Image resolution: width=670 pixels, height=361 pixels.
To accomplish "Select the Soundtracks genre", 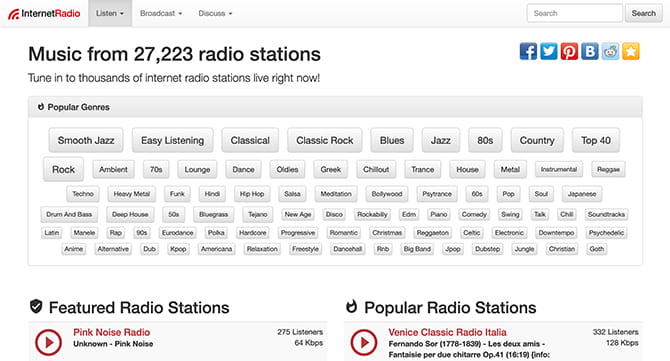I will tap(606, 214).
